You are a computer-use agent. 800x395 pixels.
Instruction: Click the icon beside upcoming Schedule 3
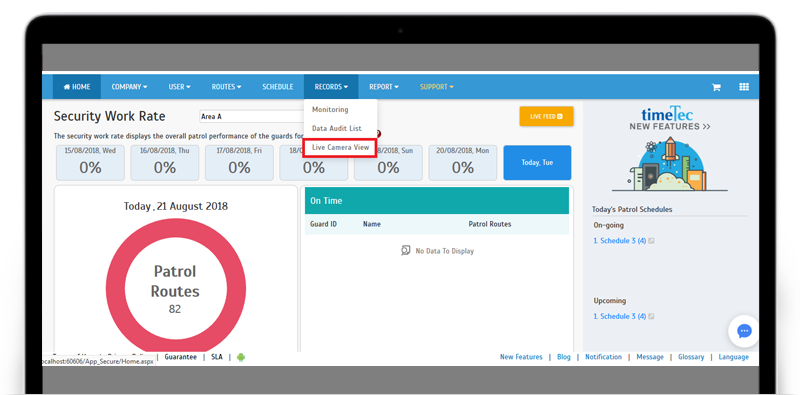(651, 316)
